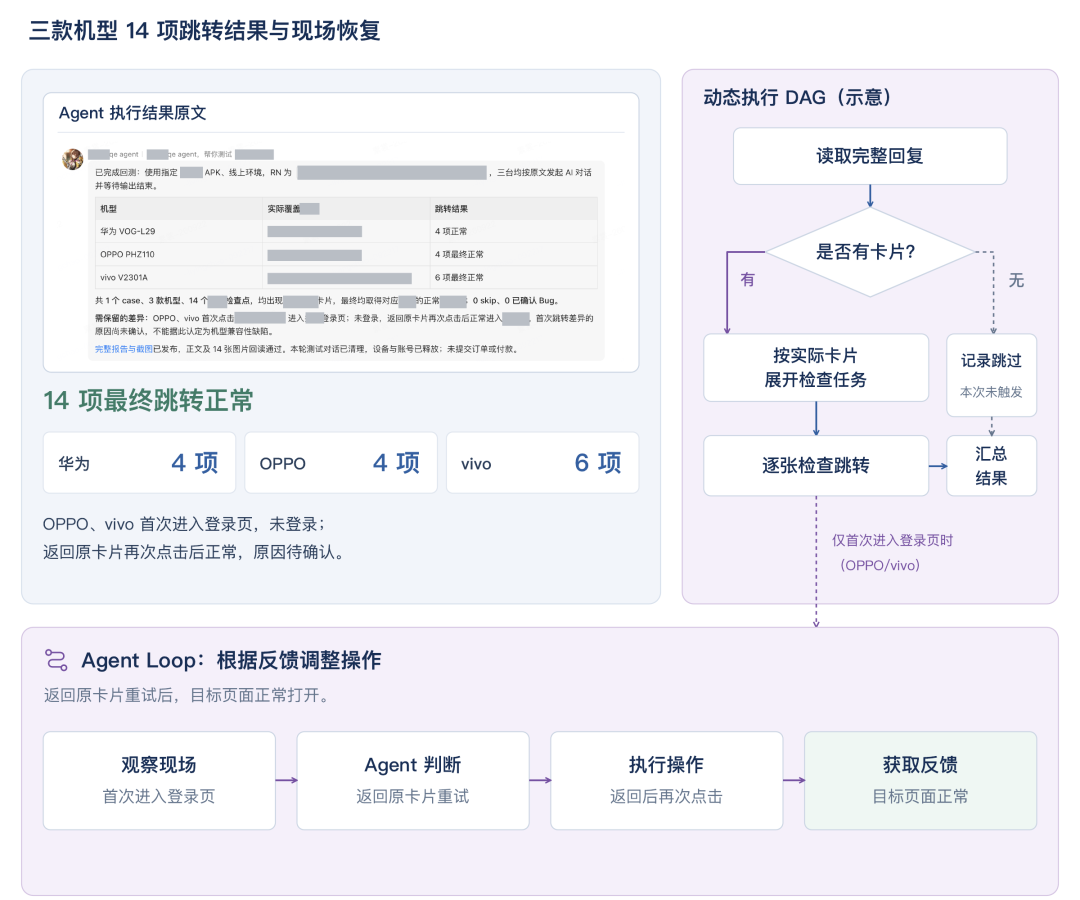Select the 读取完整回复 node in the DAG

(x=870, y=156)
